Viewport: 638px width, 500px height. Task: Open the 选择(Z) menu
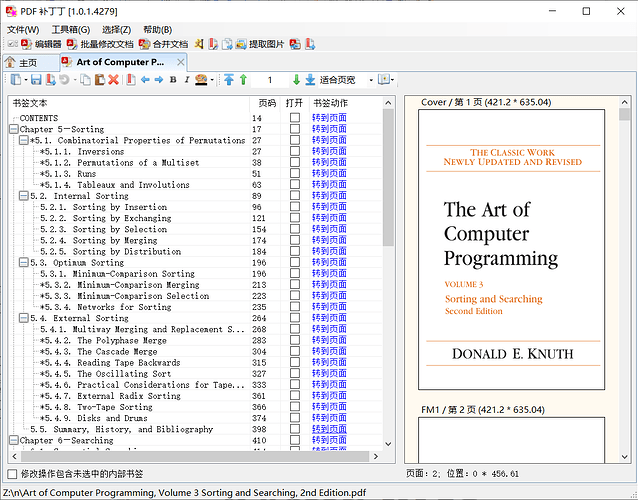pos(116,30)
